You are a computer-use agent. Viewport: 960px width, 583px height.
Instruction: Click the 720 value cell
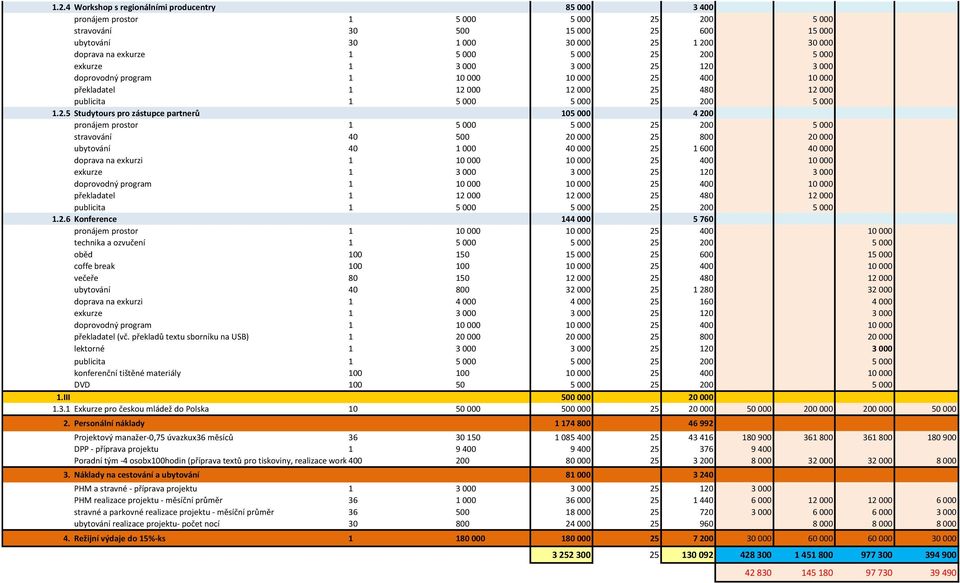tap(707, 512)
